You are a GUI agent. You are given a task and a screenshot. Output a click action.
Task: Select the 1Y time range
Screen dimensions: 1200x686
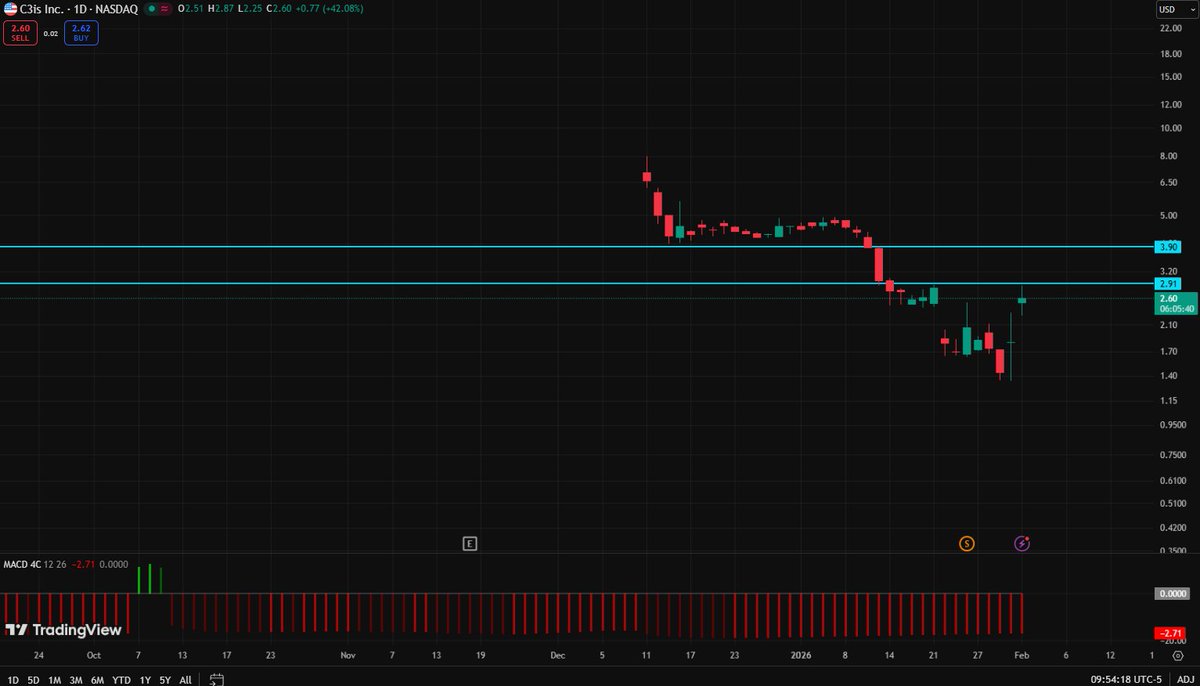(x=145, y=680)
